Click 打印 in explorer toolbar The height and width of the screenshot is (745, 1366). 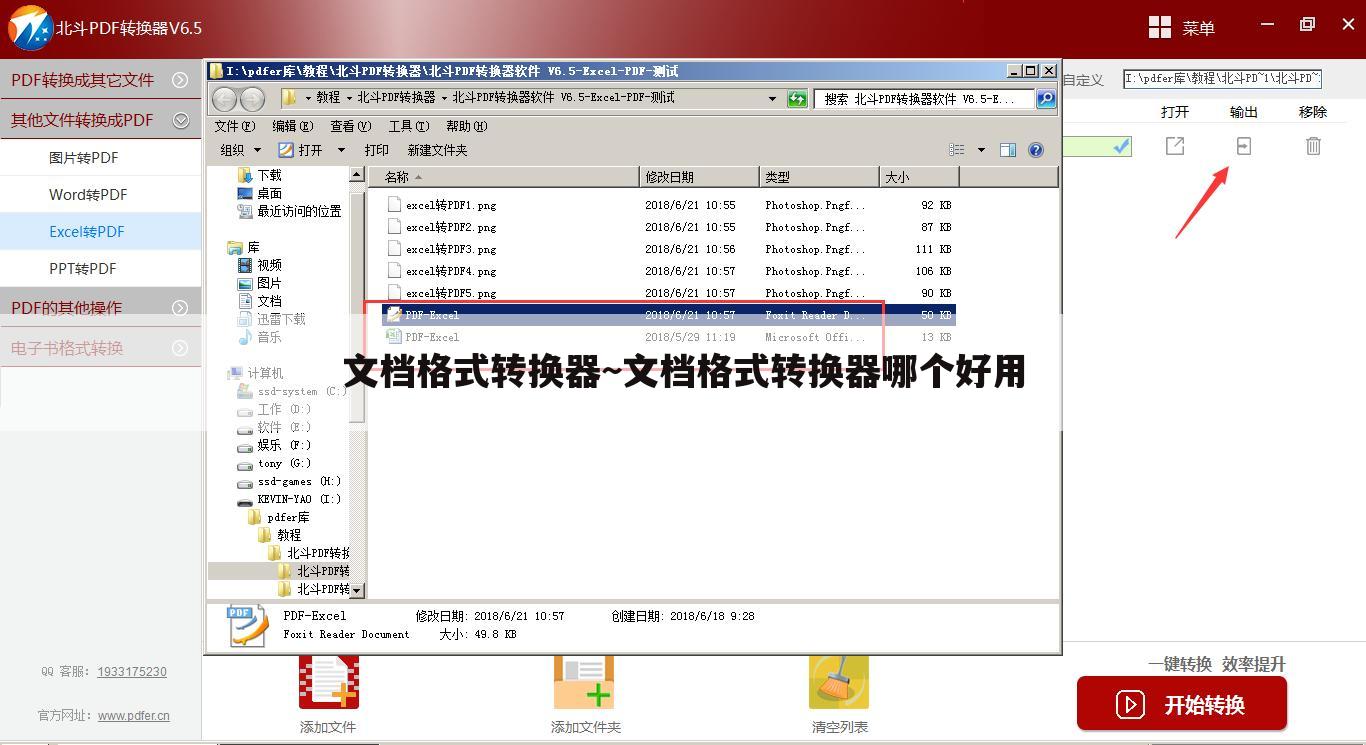point(377,150)
